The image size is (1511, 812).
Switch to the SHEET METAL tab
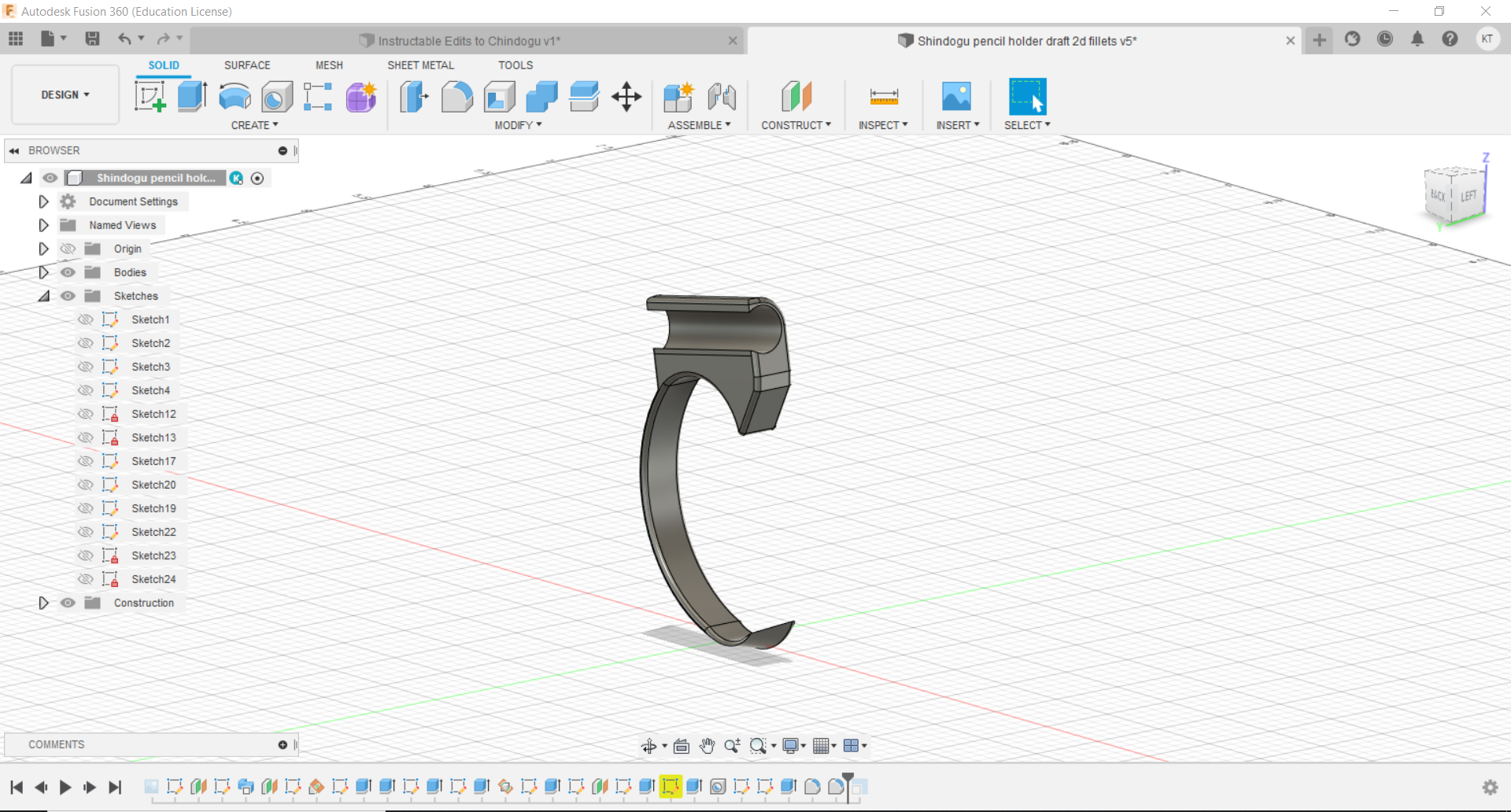click(x=420, y=65)
